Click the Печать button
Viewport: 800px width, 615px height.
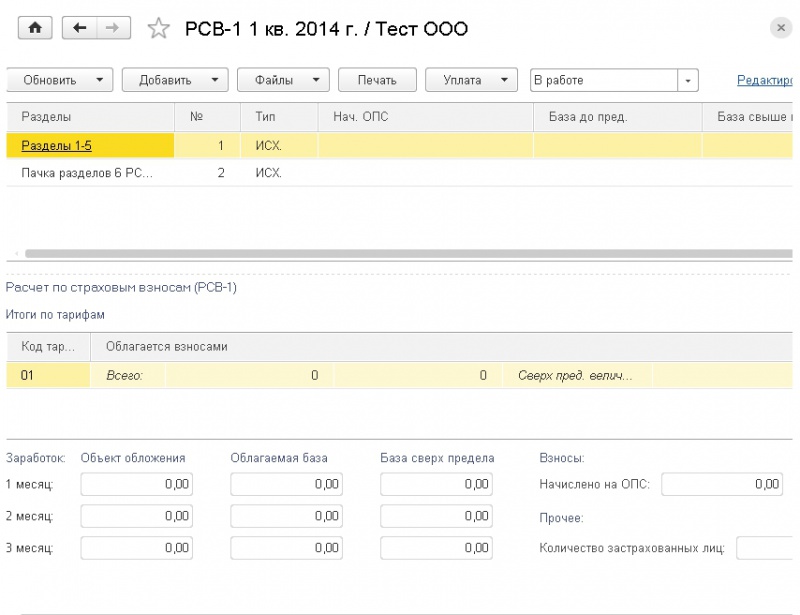click(377, 80)
